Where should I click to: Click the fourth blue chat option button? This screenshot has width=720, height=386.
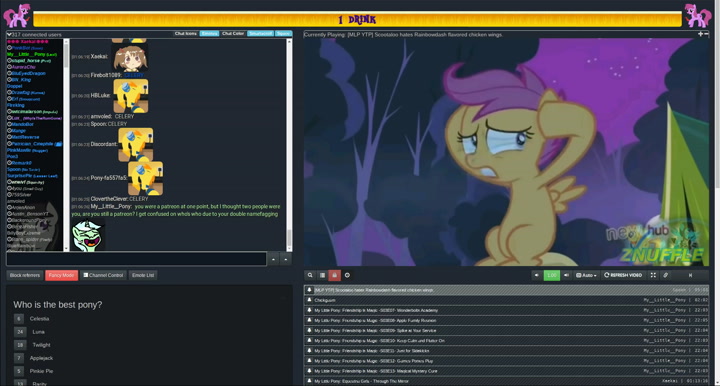pos(260,34)
